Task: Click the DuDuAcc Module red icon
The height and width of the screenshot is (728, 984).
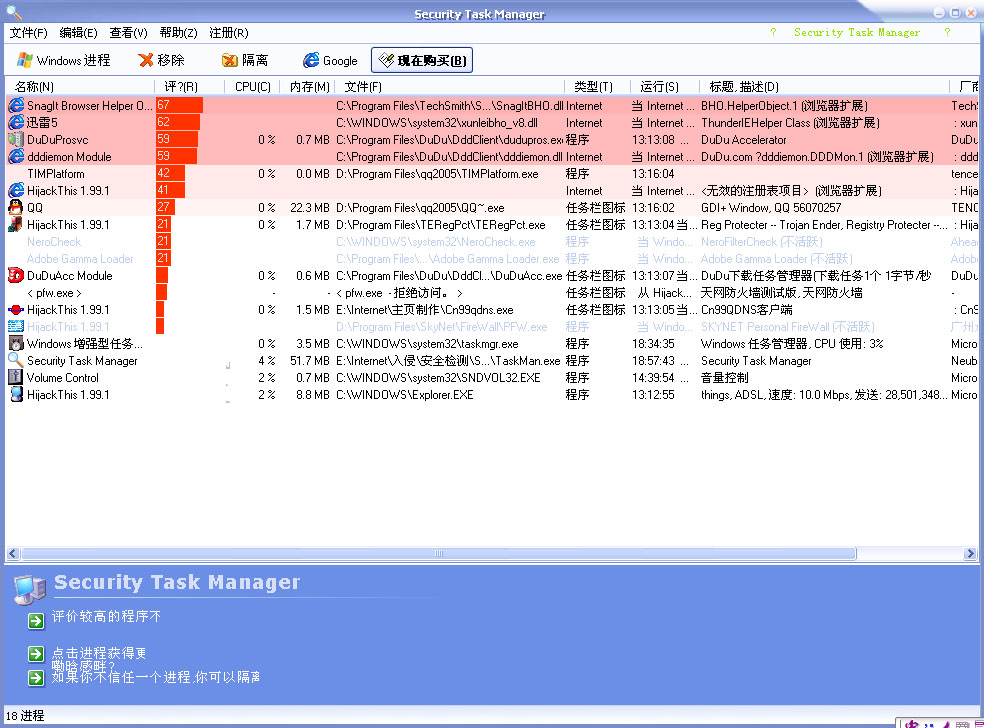Action: click(x=16, y=276)
